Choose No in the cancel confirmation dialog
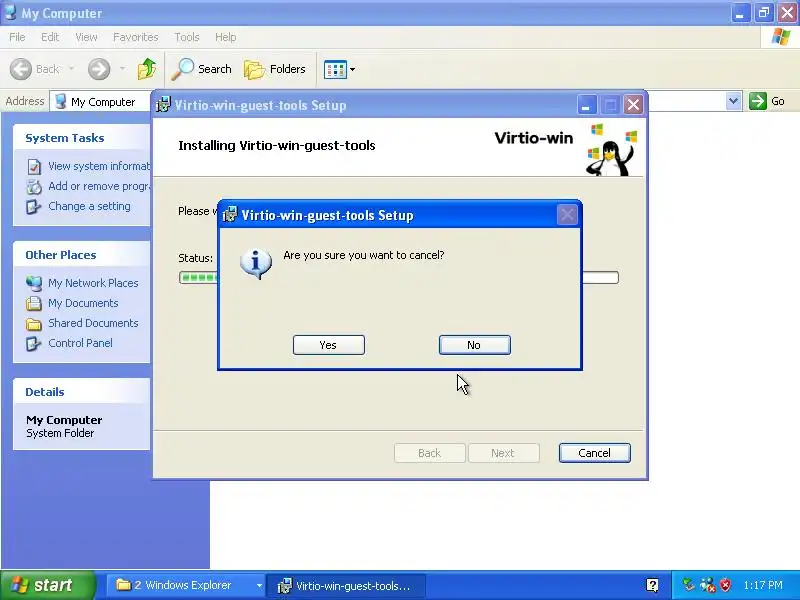 coord(474,345)
